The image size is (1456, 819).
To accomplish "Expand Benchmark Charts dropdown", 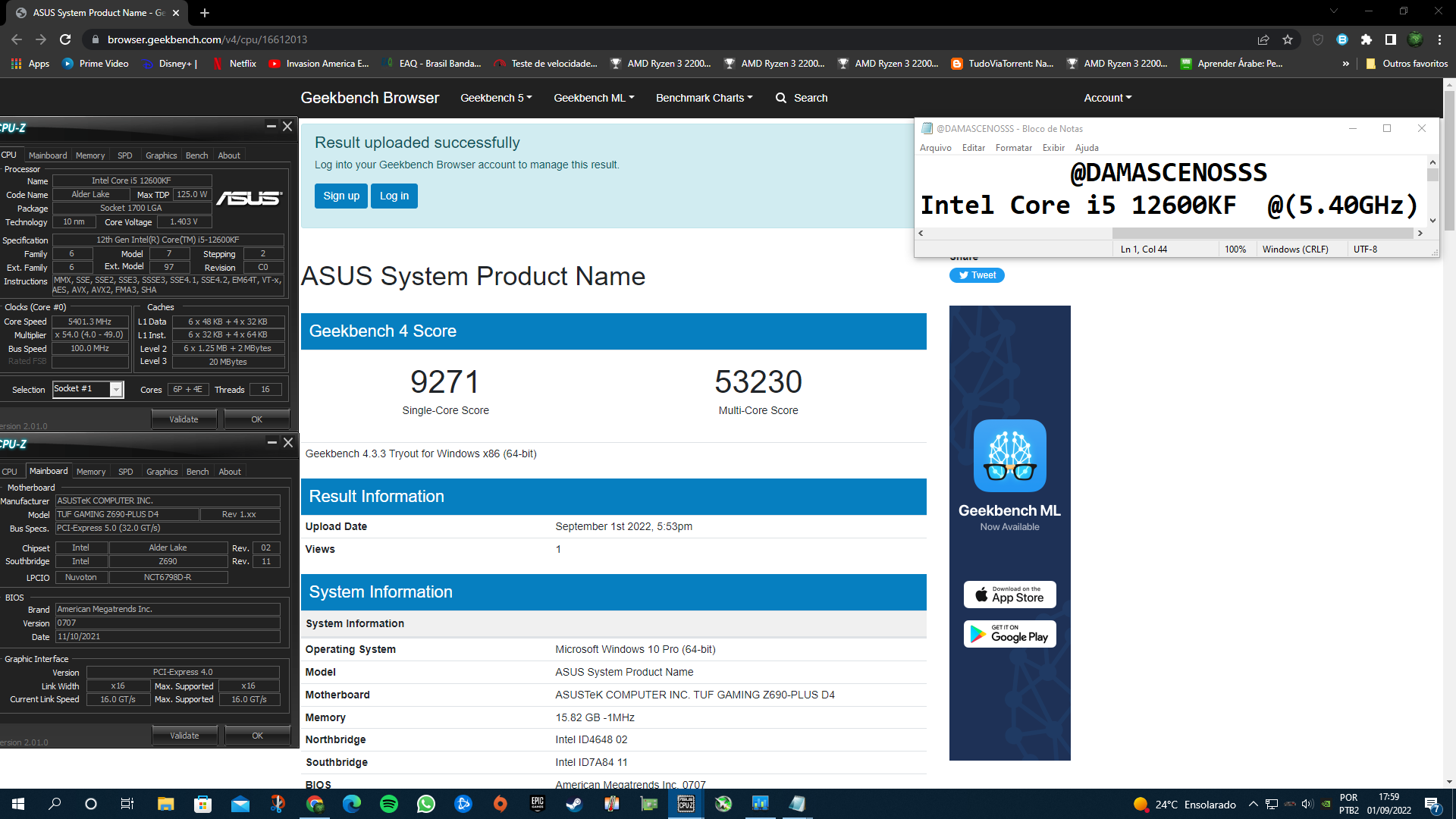I will [x=704, y=98].
